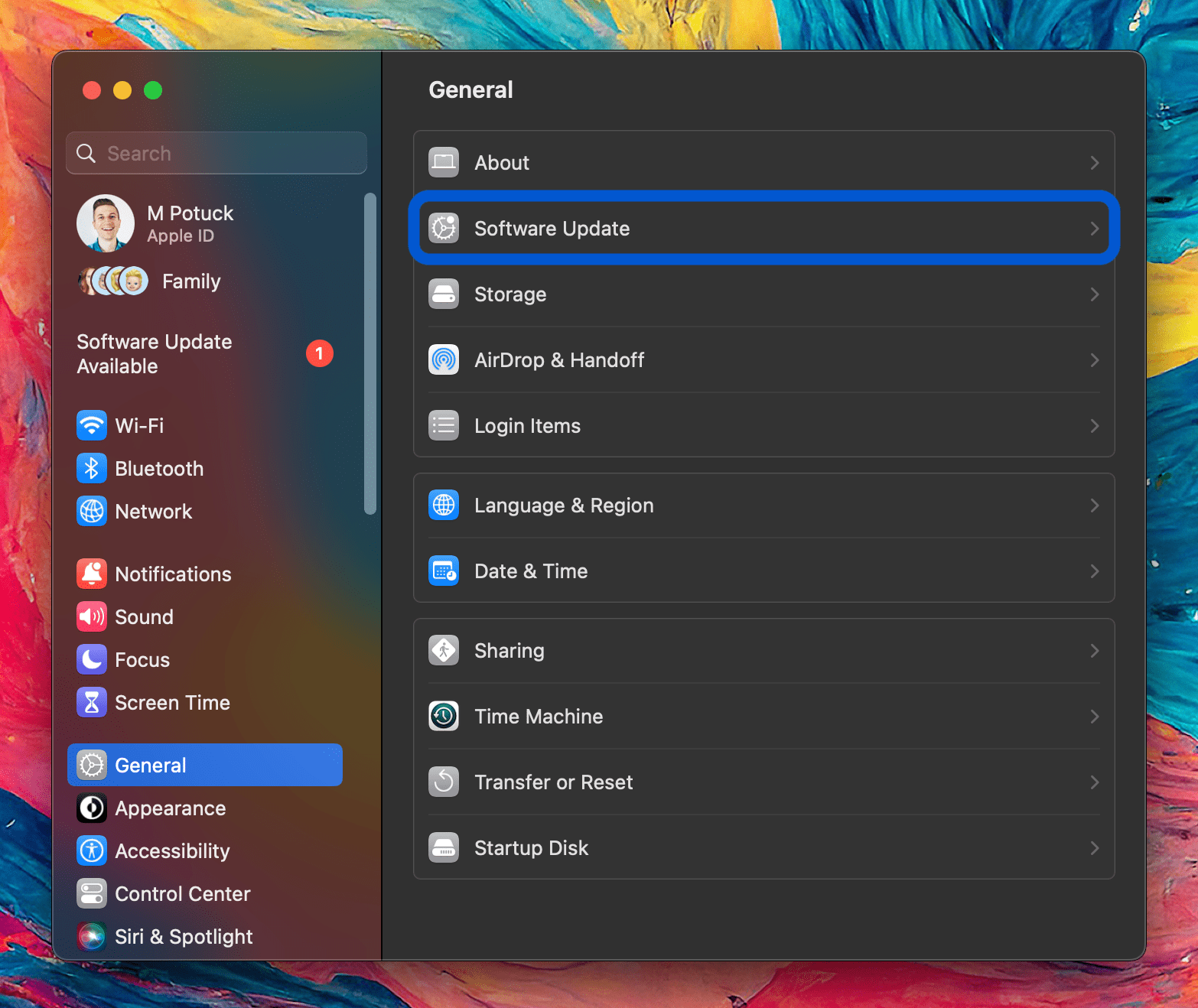Open Software Update from the General pane
1198x1008 pixels.
tap(763, 228)
